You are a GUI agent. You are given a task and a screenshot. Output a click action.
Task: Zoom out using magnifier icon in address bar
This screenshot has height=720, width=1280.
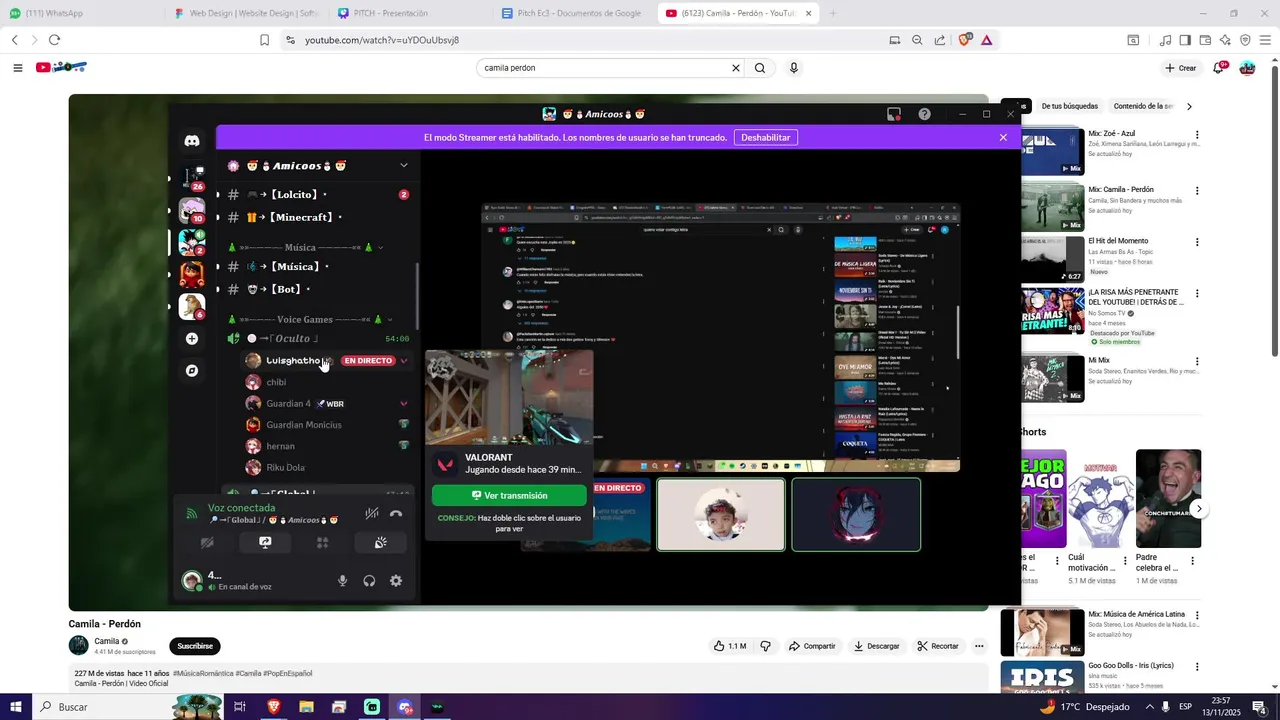tap(917, 40)
